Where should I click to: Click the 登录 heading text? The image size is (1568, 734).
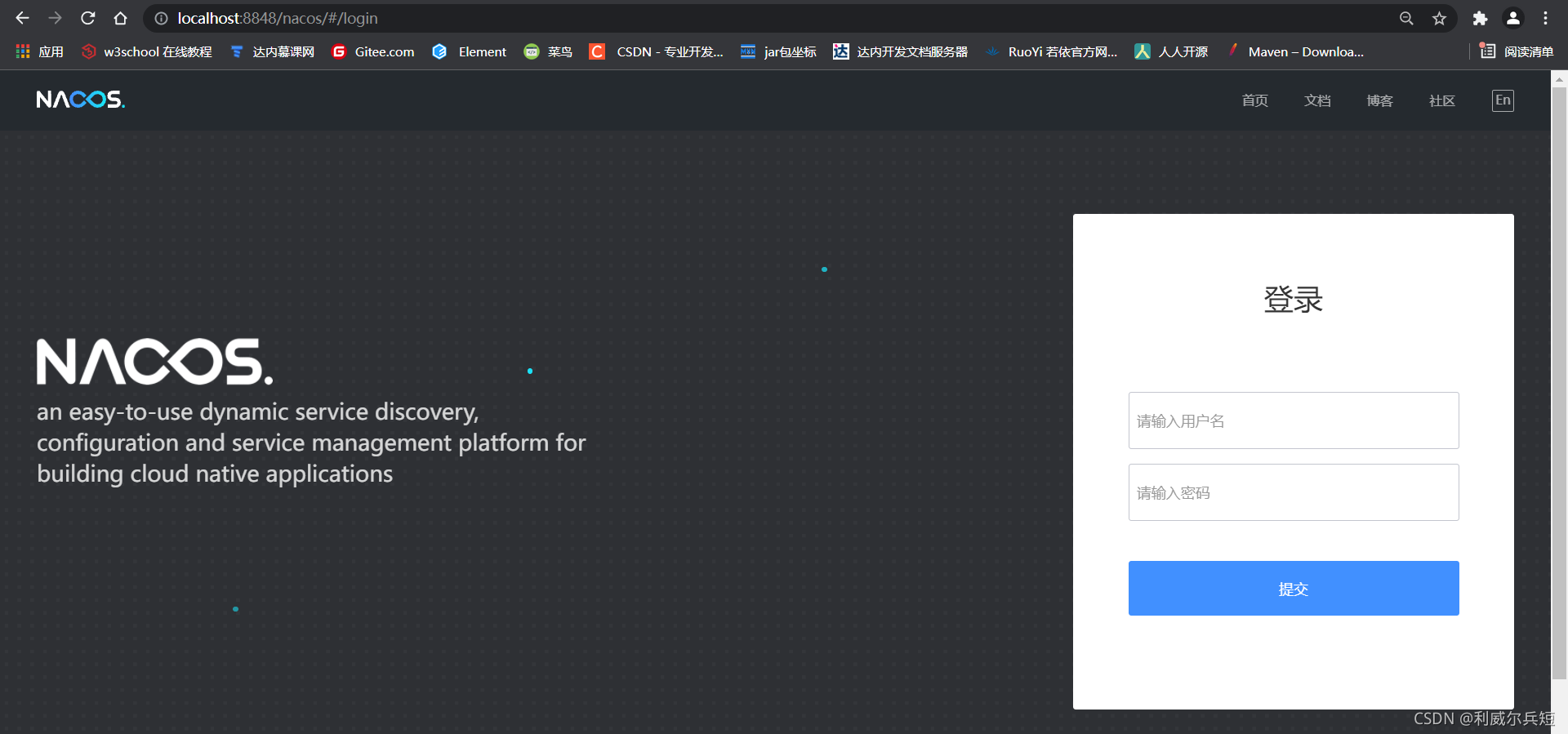(1293, 300)
